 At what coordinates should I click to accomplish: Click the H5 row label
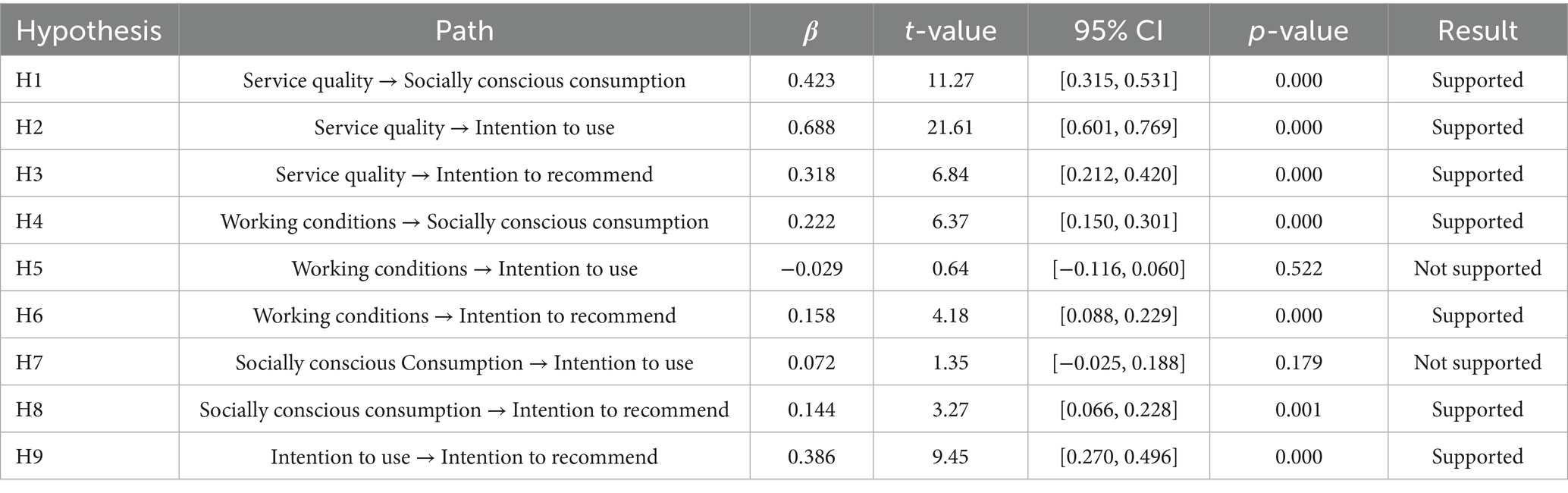tap(30, 268)
